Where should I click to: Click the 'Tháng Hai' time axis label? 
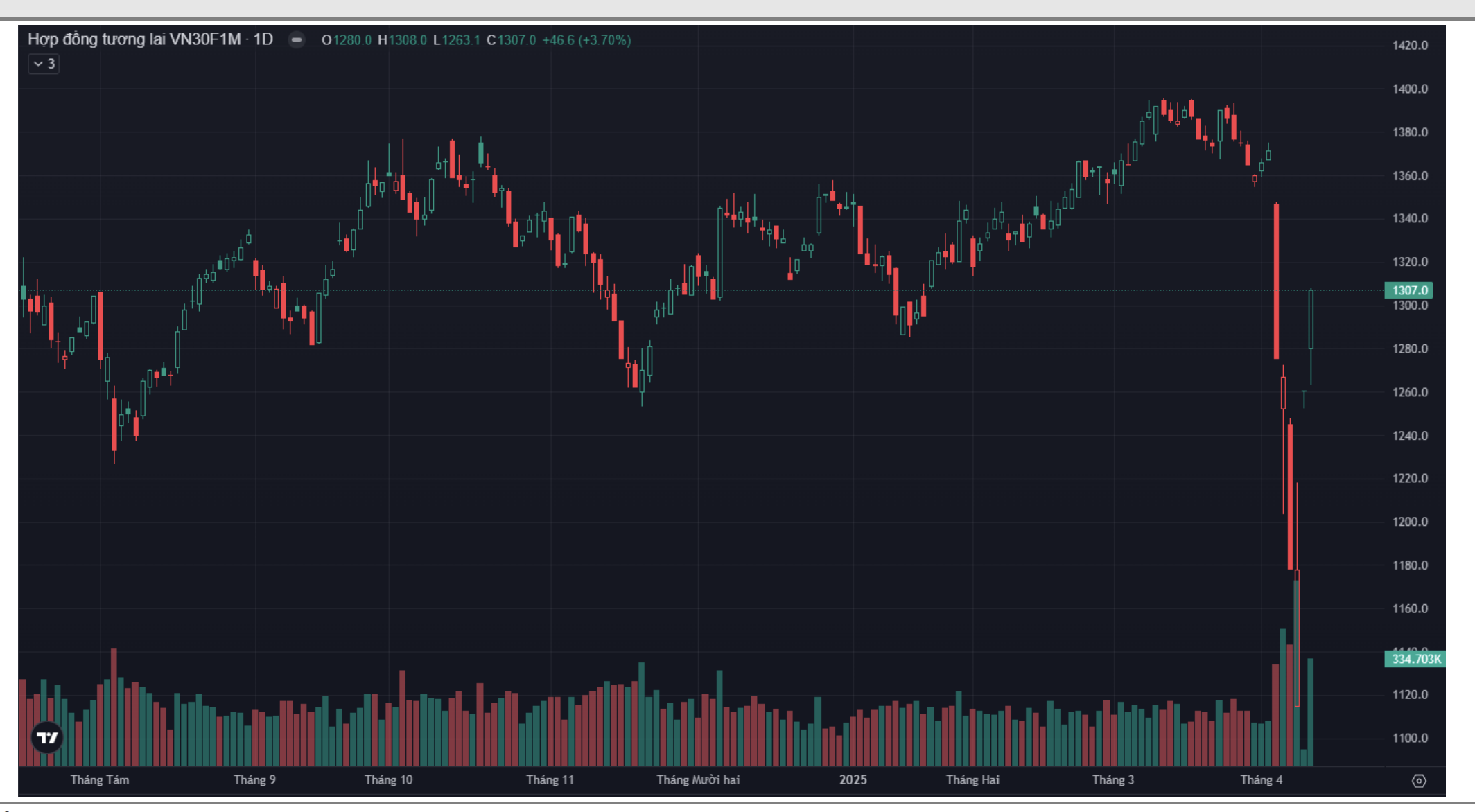972,779
